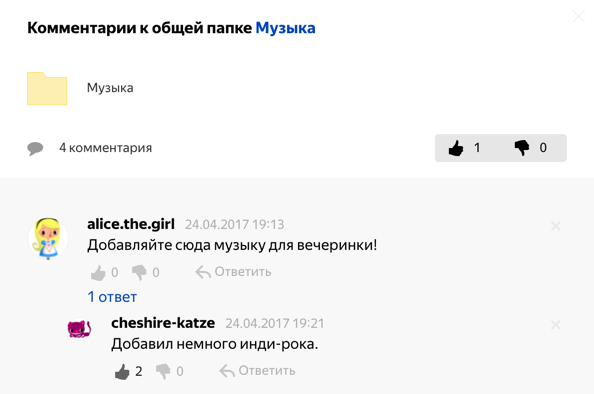Image resolution: width=594 pixels, height=394 pixels.
Task: Click alice.the.girl's avatar
Action: (48, 238)
